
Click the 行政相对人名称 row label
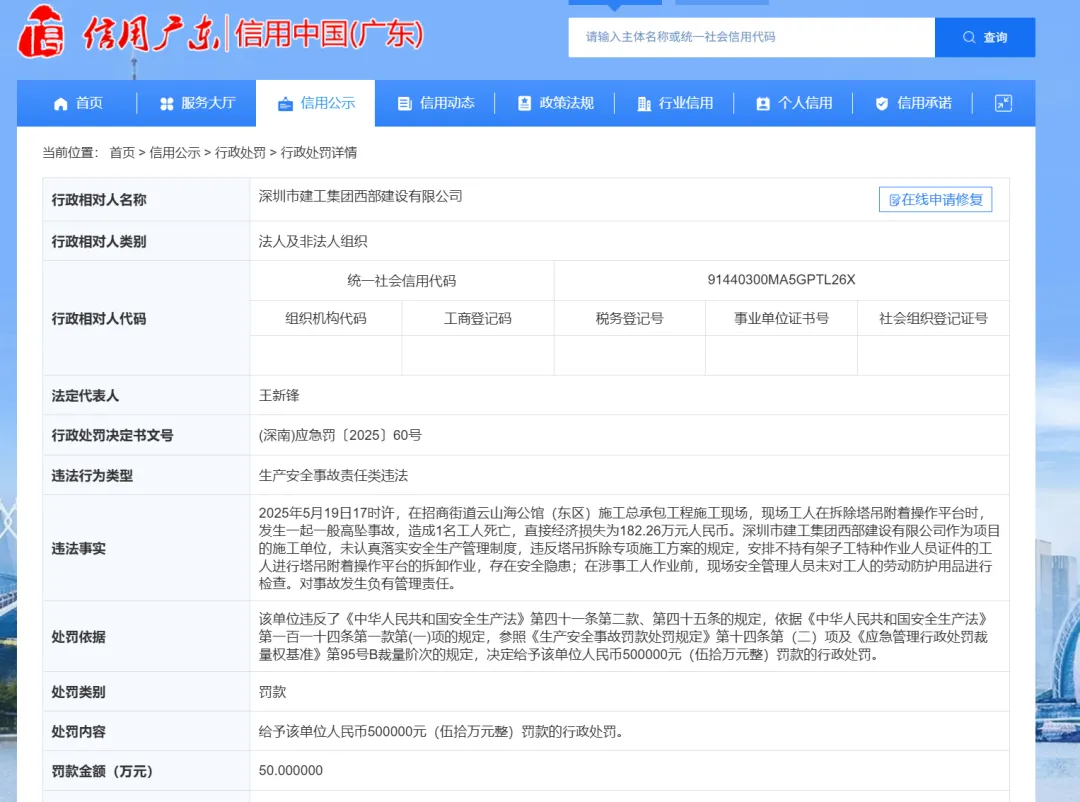click(98, 200)
